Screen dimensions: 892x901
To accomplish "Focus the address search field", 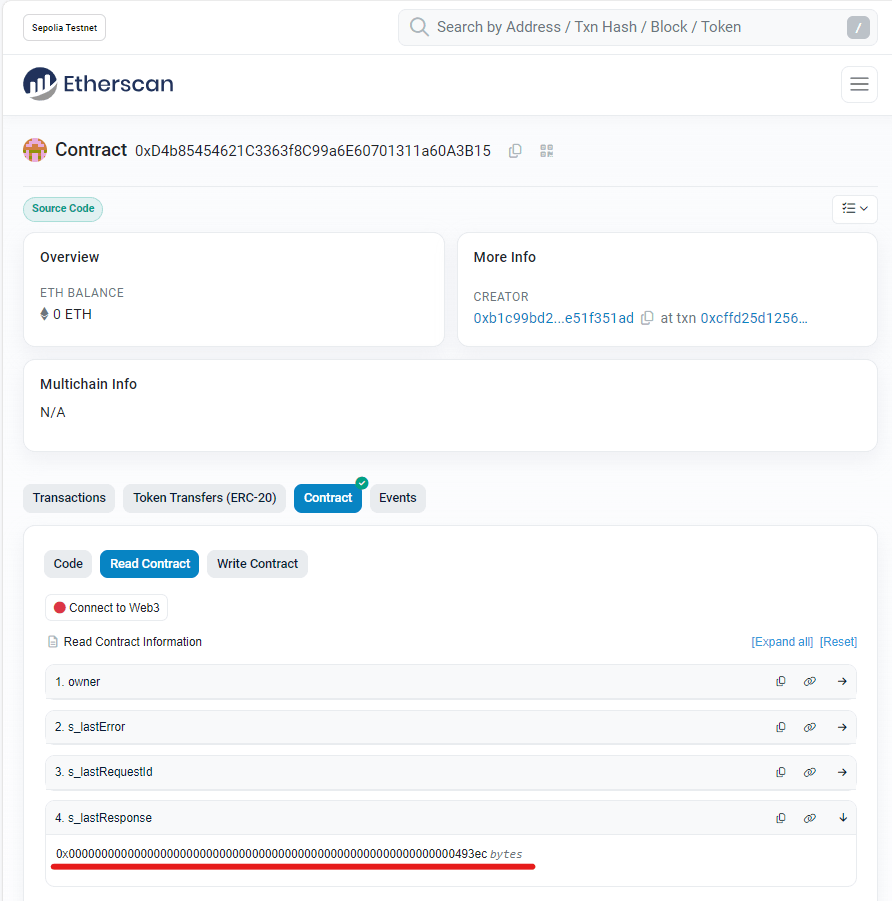I will coord(638,27).
